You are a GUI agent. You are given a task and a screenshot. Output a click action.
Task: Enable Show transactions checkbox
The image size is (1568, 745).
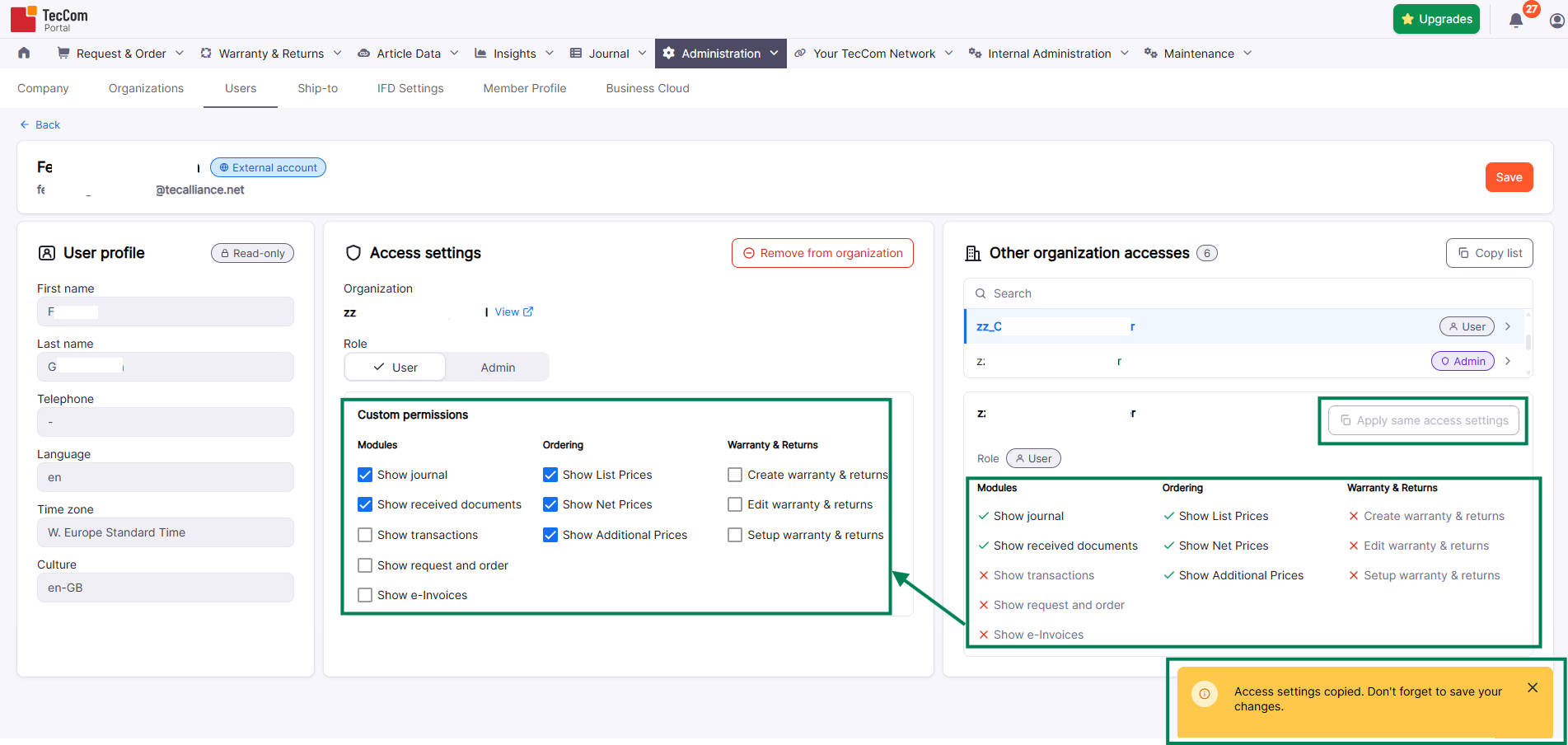(365, 535)
